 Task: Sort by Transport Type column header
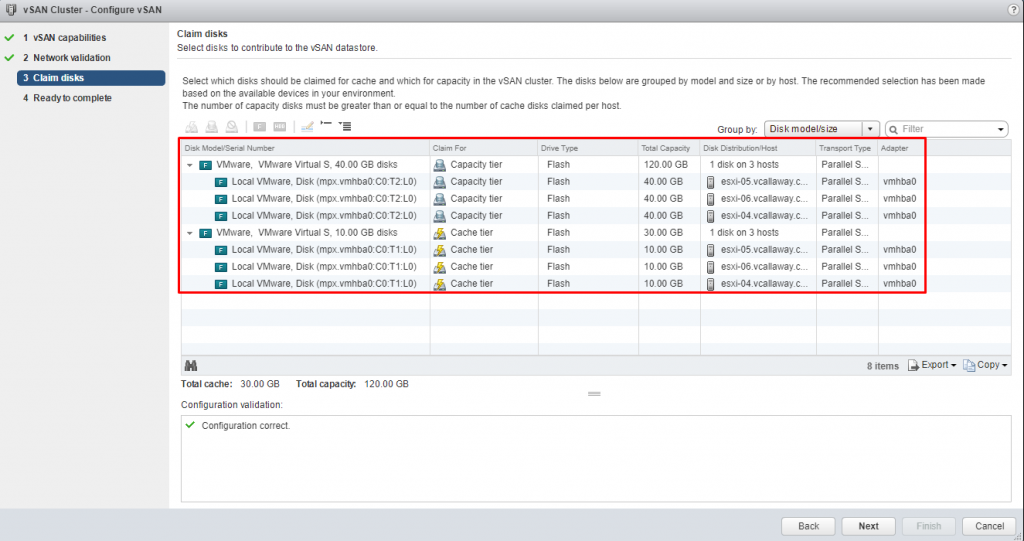[847, 148]
